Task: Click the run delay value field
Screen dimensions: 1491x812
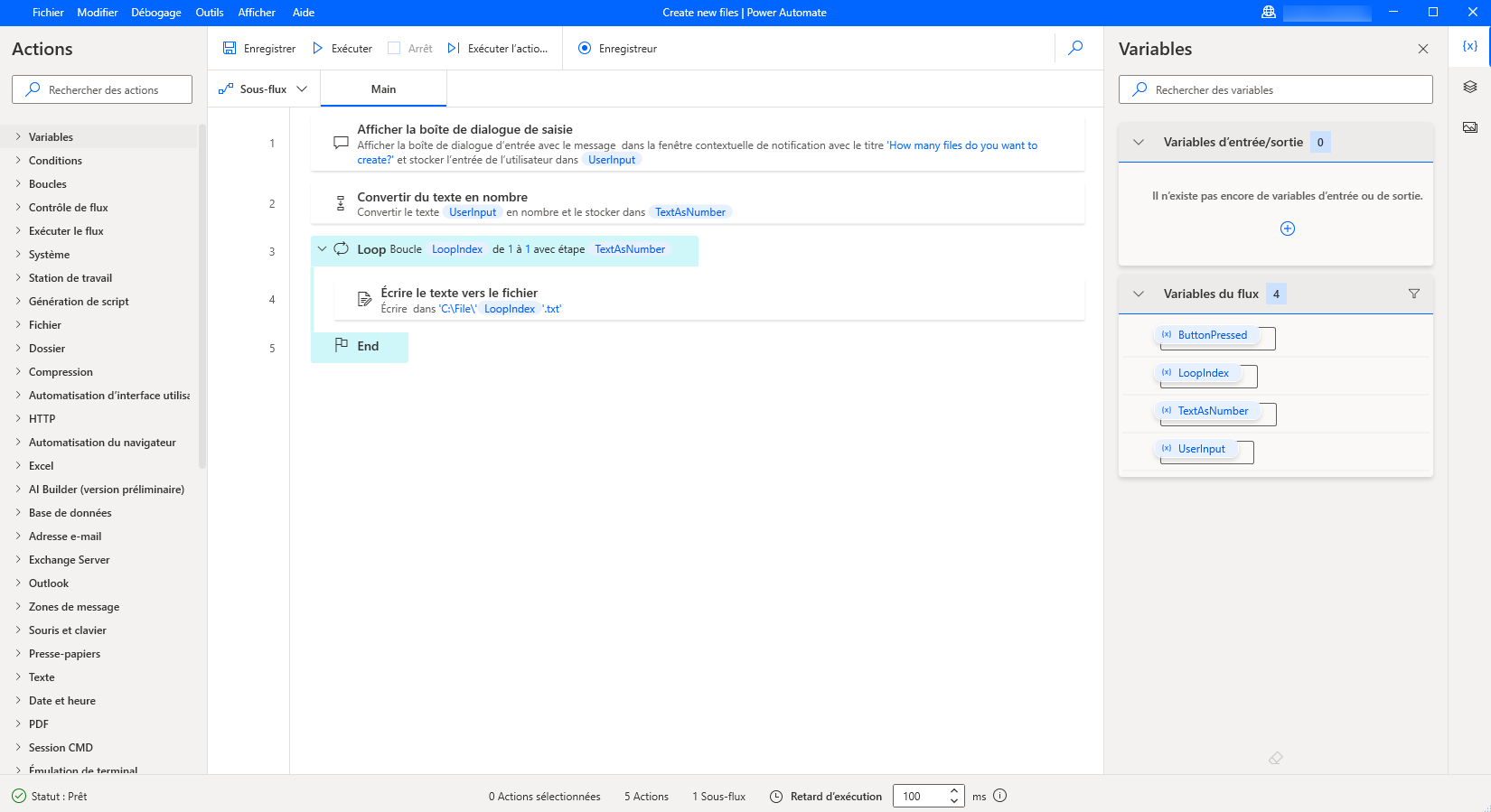Action: coord(920,796)
